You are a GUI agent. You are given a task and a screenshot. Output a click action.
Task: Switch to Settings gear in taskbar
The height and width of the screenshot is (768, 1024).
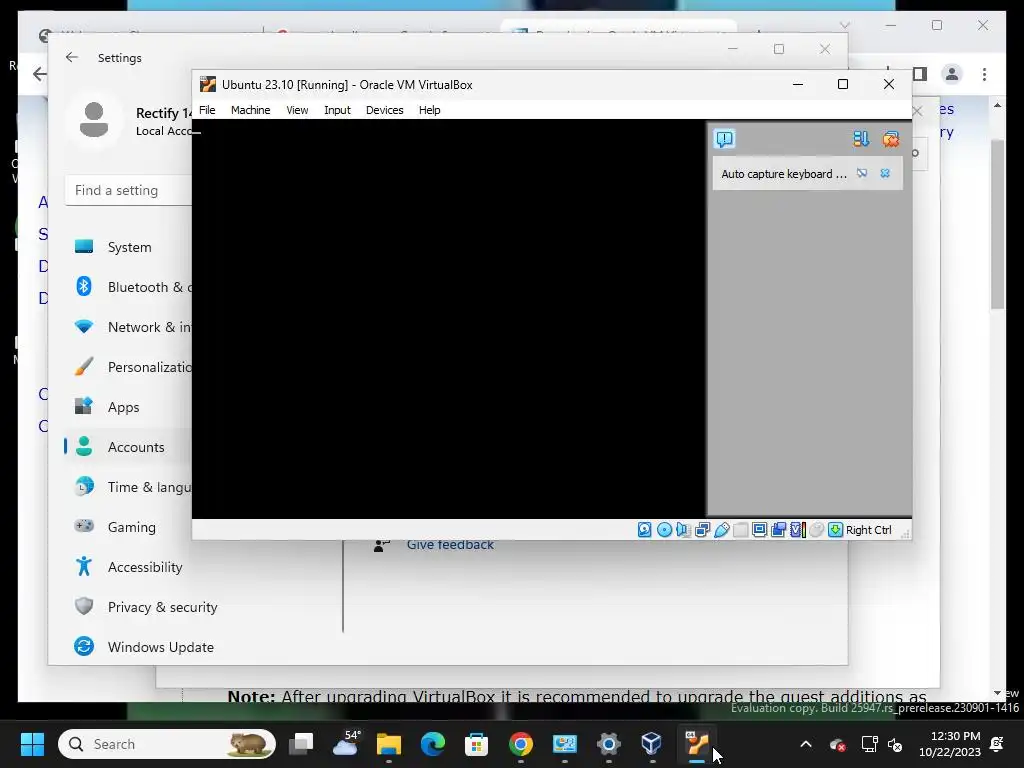(609, 744)
